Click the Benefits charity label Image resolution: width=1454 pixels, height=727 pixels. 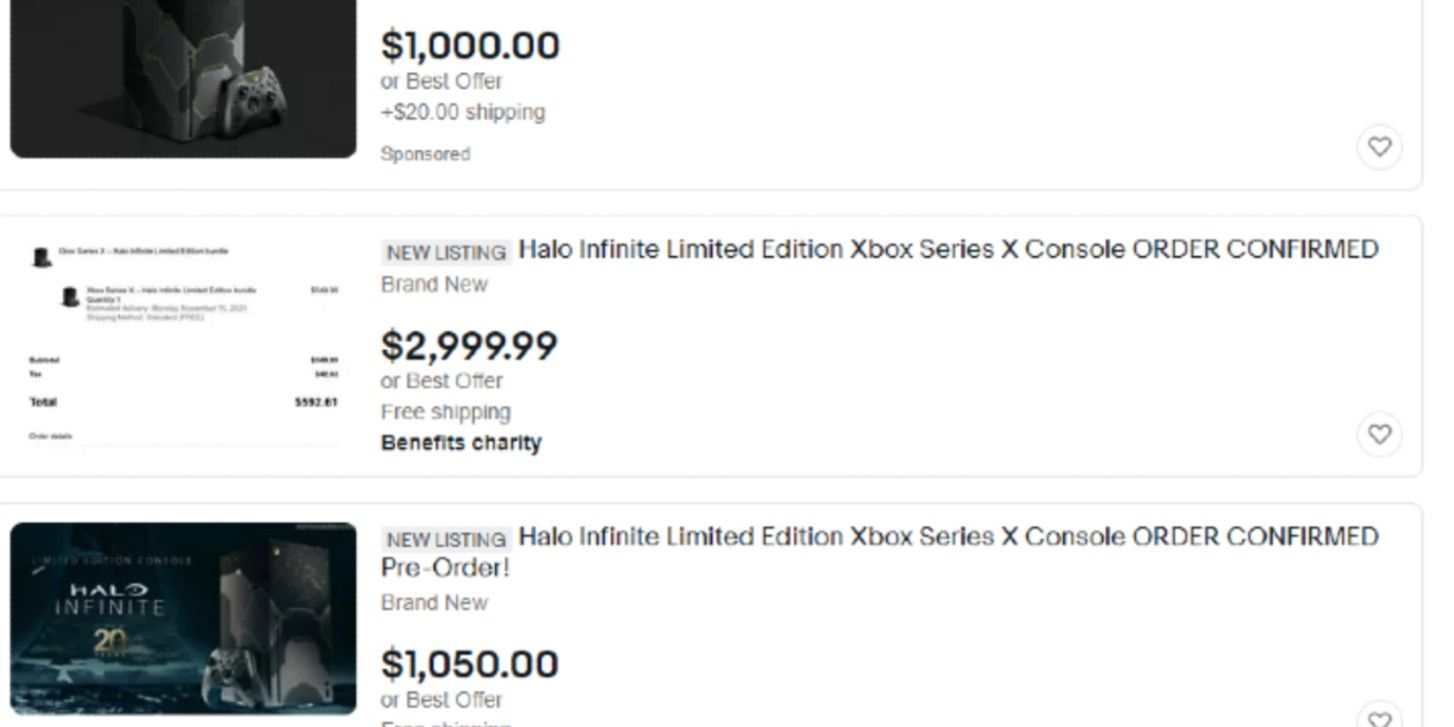pos(461,443)
